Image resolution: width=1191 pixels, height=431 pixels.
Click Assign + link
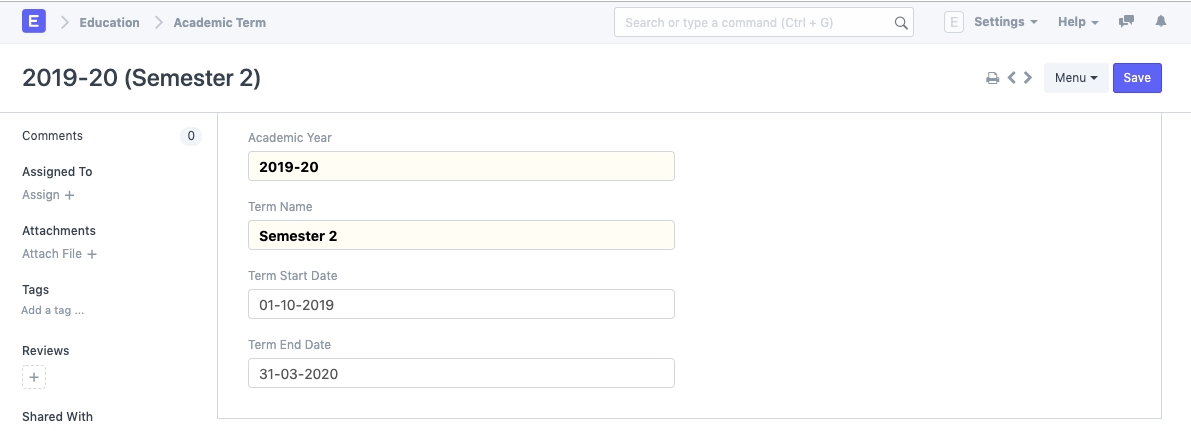48,195
